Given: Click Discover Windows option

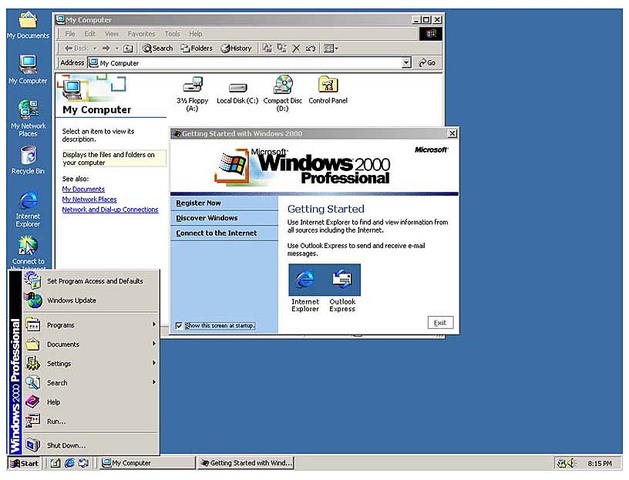Looking at the screenshot, I should click(224, 218).
